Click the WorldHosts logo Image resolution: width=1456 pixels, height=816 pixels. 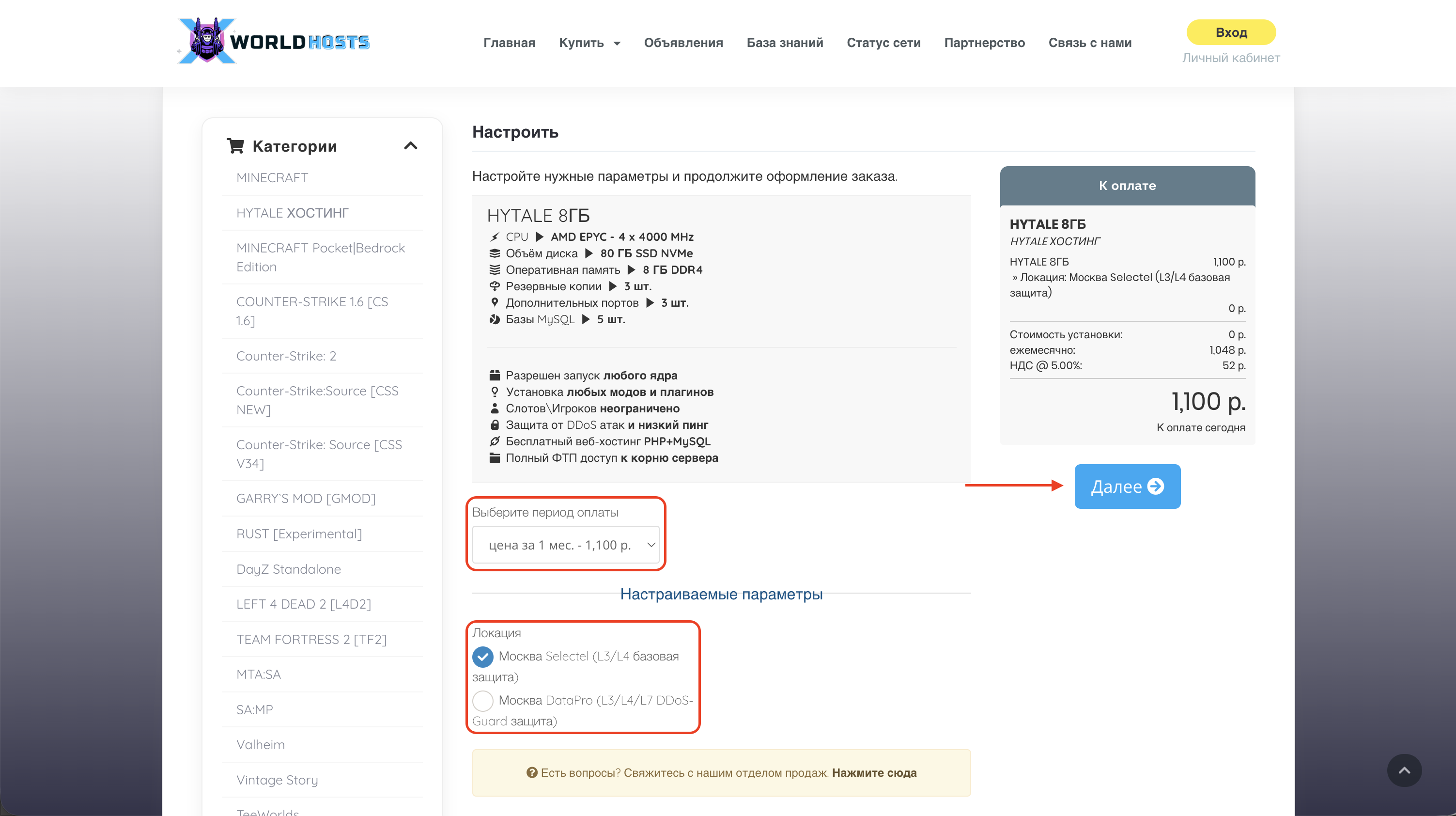[274, 41]
